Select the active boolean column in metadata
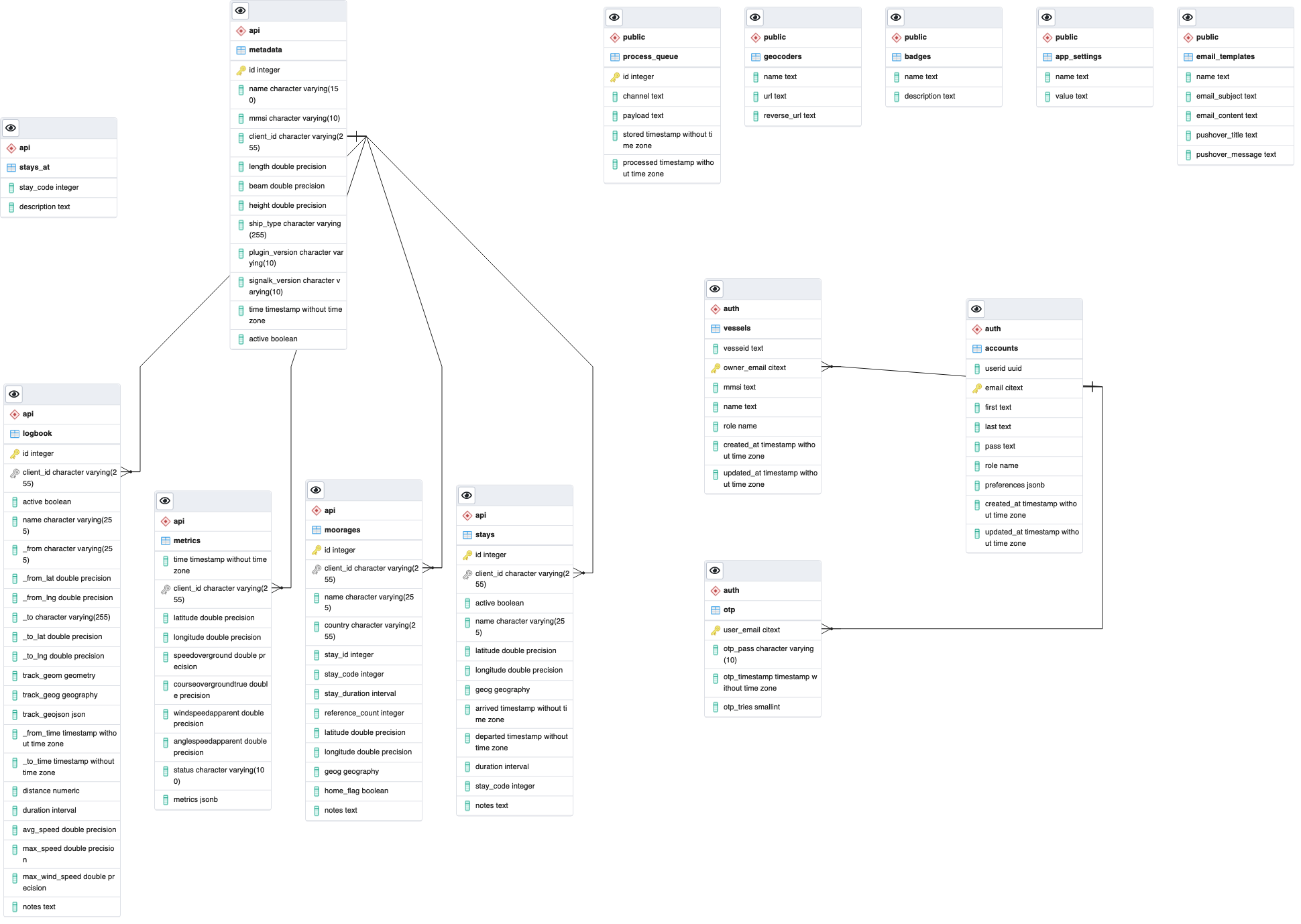 [x=288, y=339]
